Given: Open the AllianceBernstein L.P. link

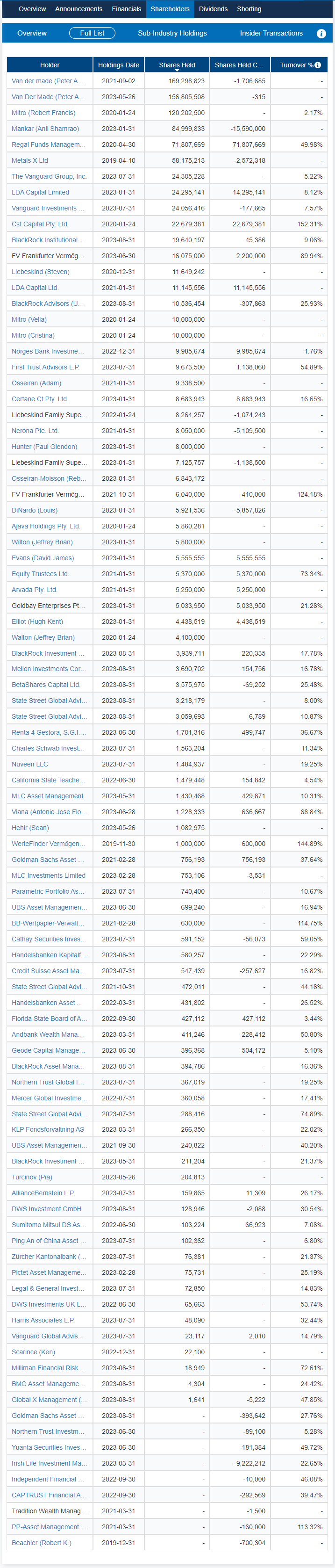Looking at the screenshot, I should (x=43, y=1193).
